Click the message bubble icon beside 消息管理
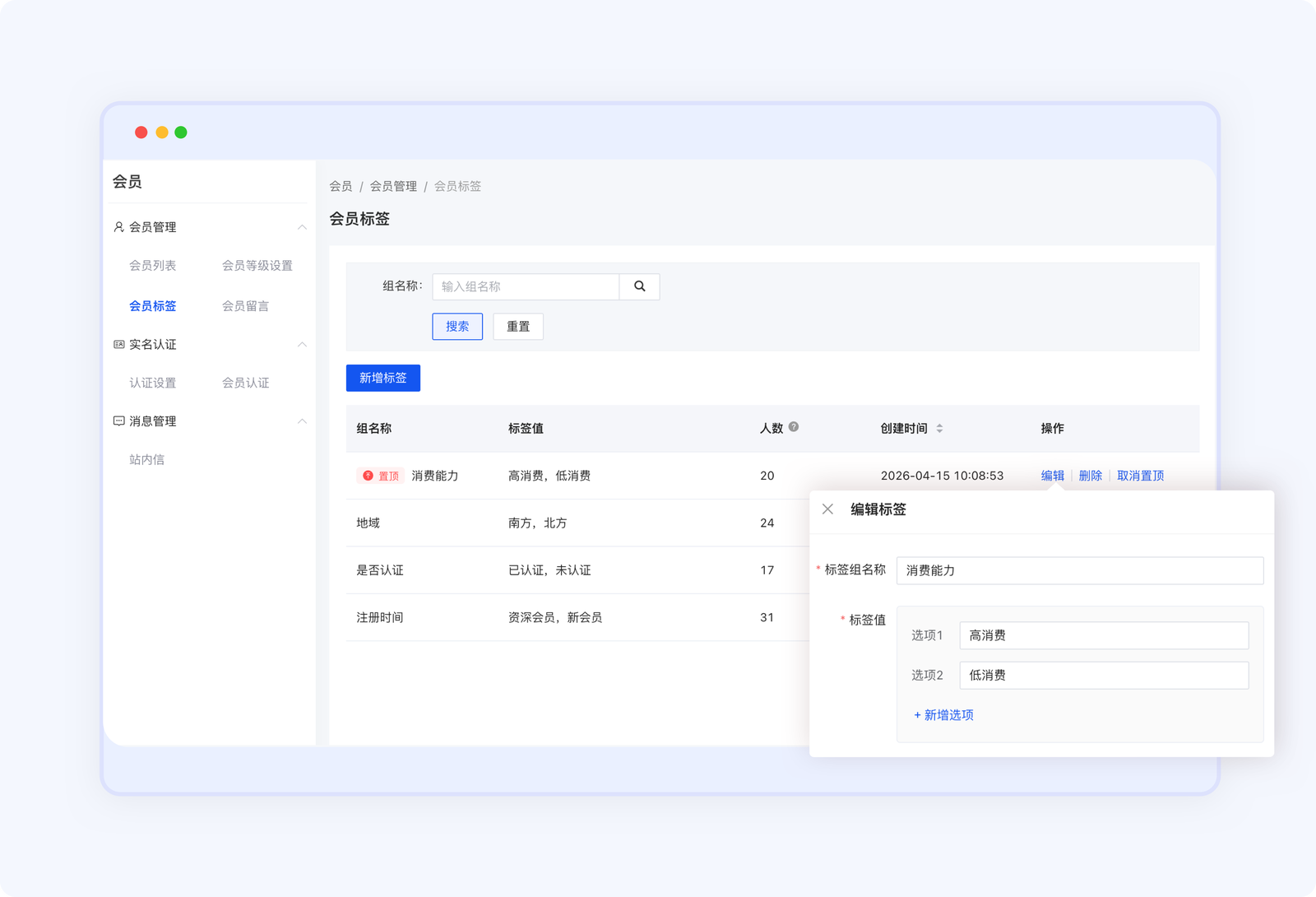 click(x=118, y=421)
